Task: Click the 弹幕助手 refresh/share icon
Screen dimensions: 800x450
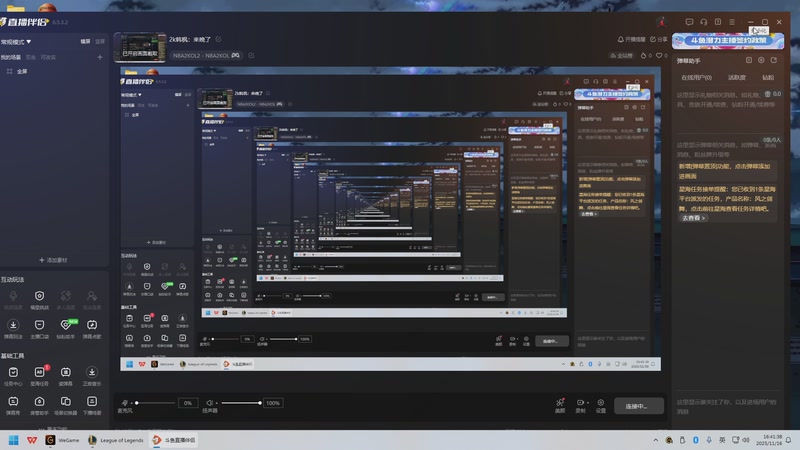Action: click(774, 60)
